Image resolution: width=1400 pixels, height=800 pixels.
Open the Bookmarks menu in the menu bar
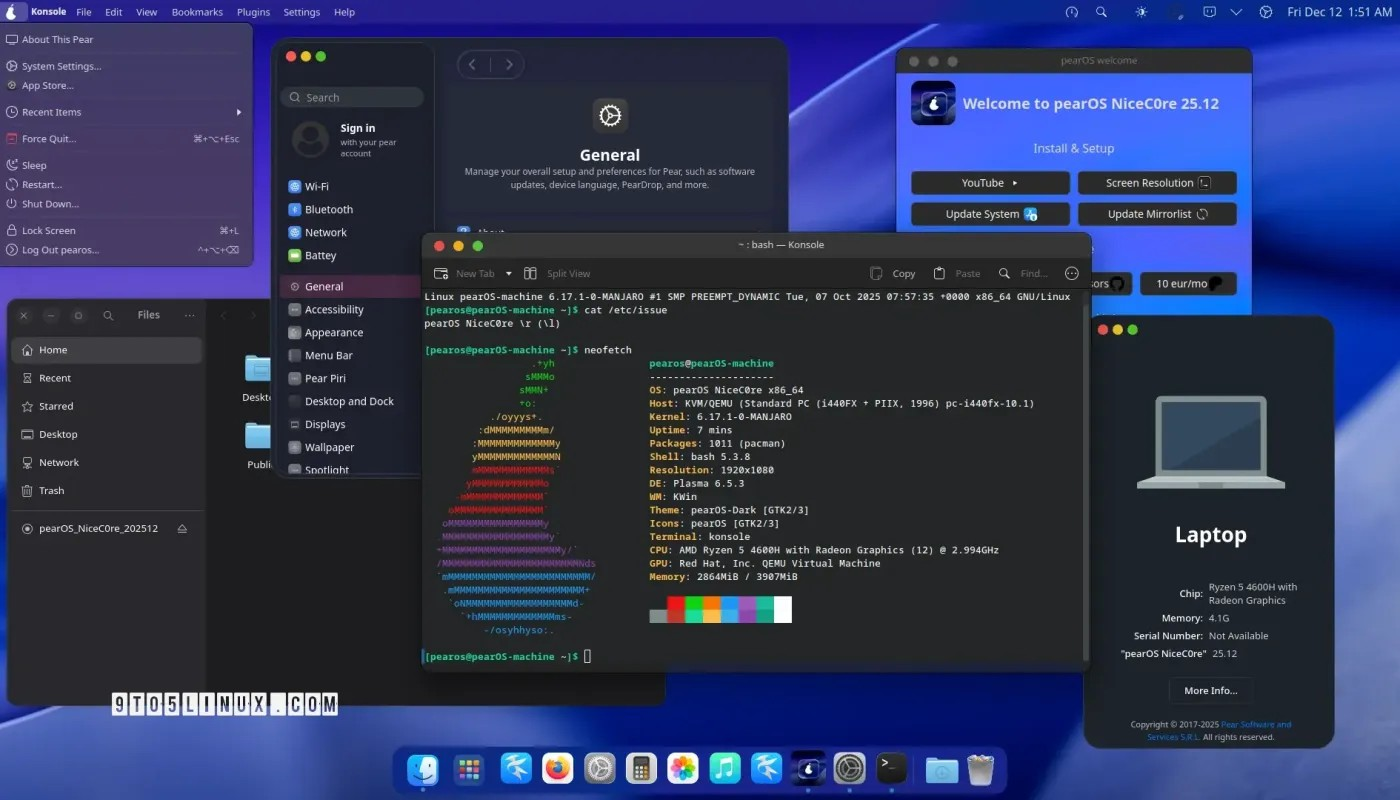(x=197, y=12)
